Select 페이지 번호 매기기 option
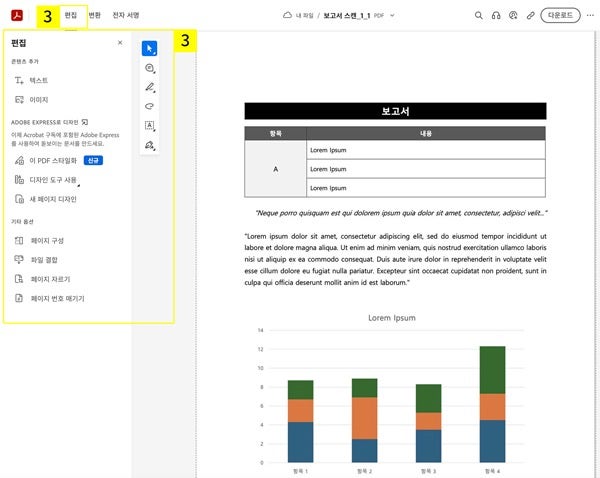The image size is (600, 478). click(49, 298)
